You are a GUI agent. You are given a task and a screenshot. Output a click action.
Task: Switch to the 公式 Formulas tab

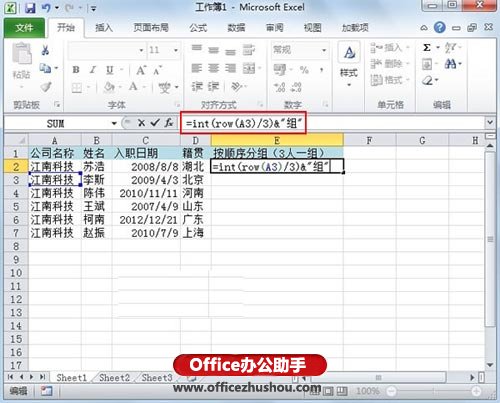pos(198,28)
